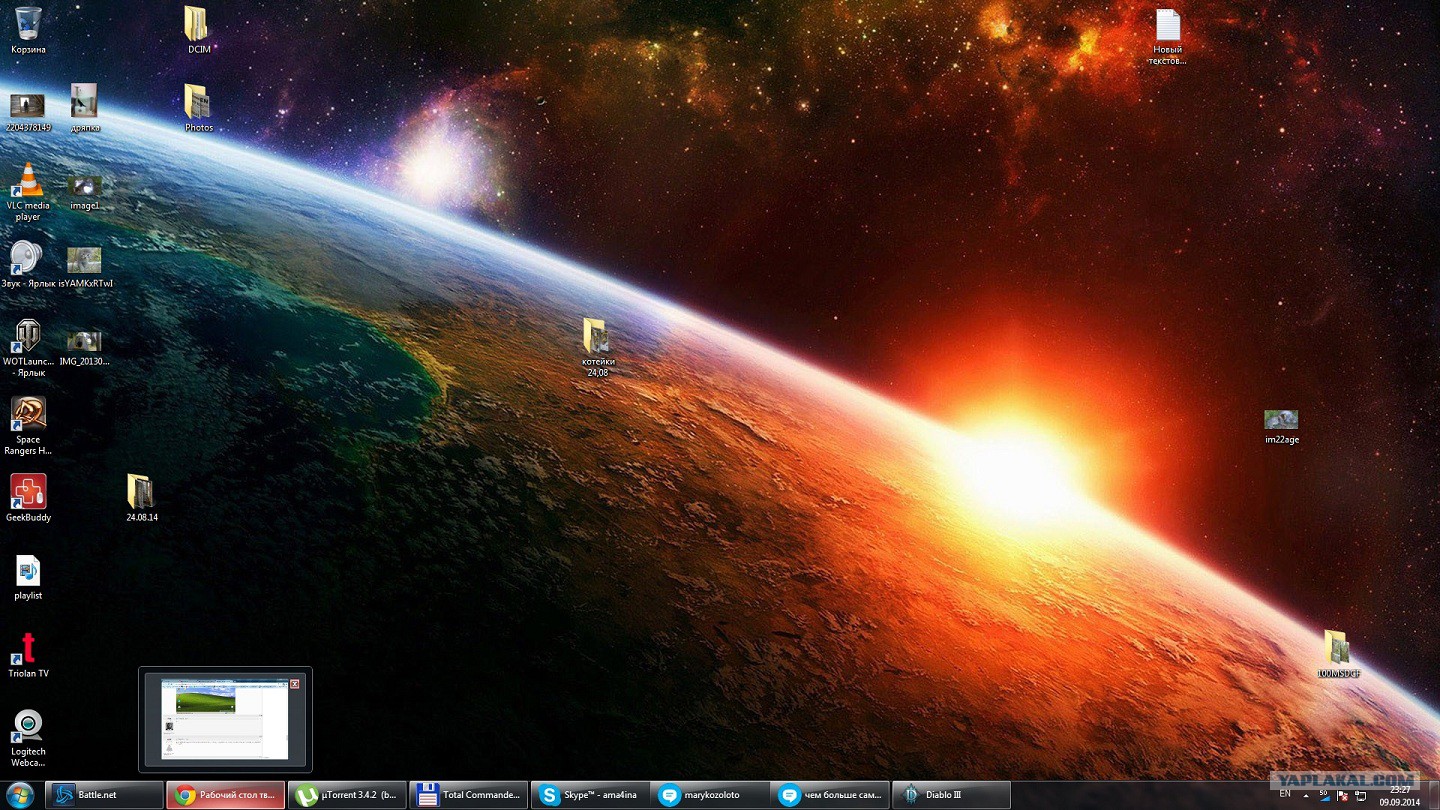Select the Новый текстовый document icon
This screenshot has width=1440, height=810.
tap(1168, 36)
